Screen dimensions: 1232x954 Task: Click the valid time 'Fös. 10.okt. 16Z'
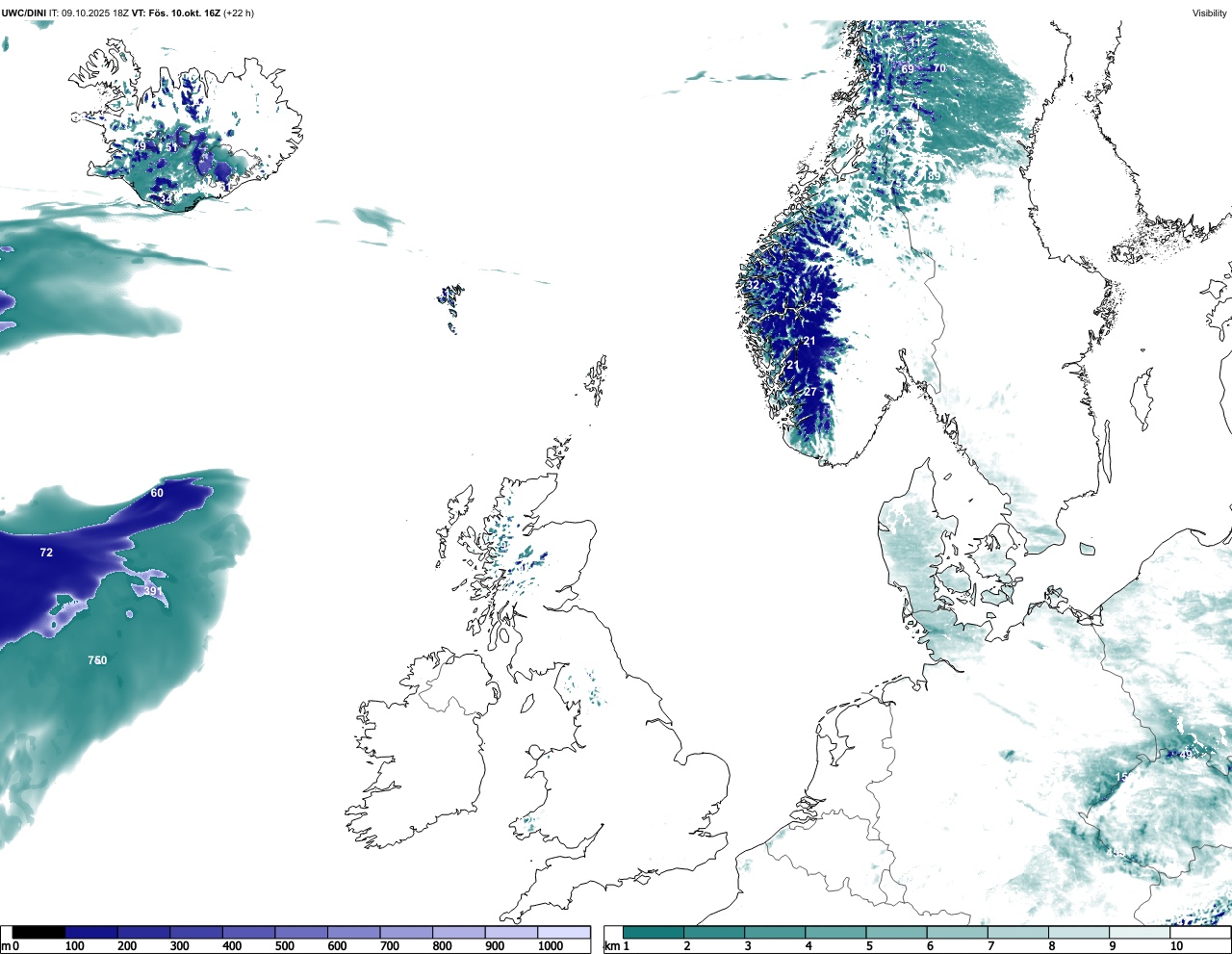(185, 13)
